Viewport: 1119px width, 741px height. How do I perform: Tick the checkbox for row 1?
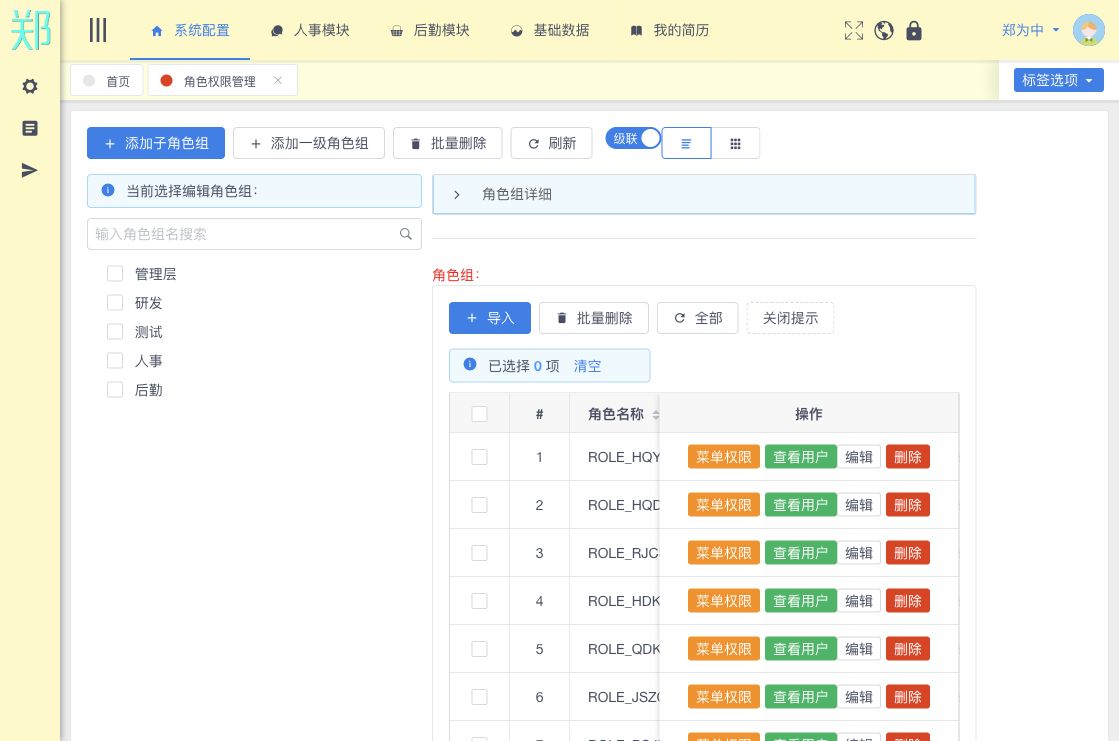click(x=480, y=457)
